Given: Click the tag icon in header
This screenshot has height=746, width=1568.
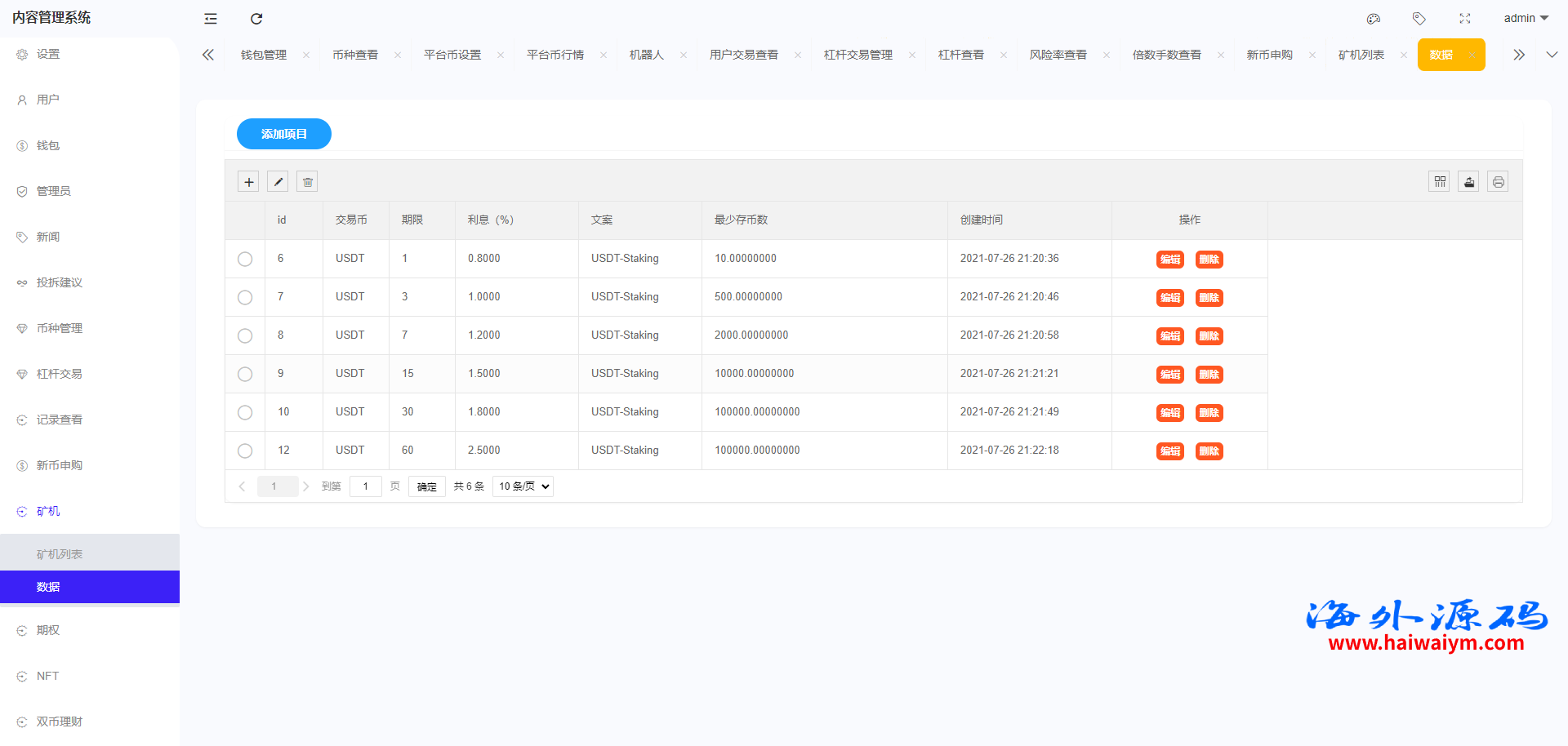Looking at the screenshot, I should [x=1419, y=19].
